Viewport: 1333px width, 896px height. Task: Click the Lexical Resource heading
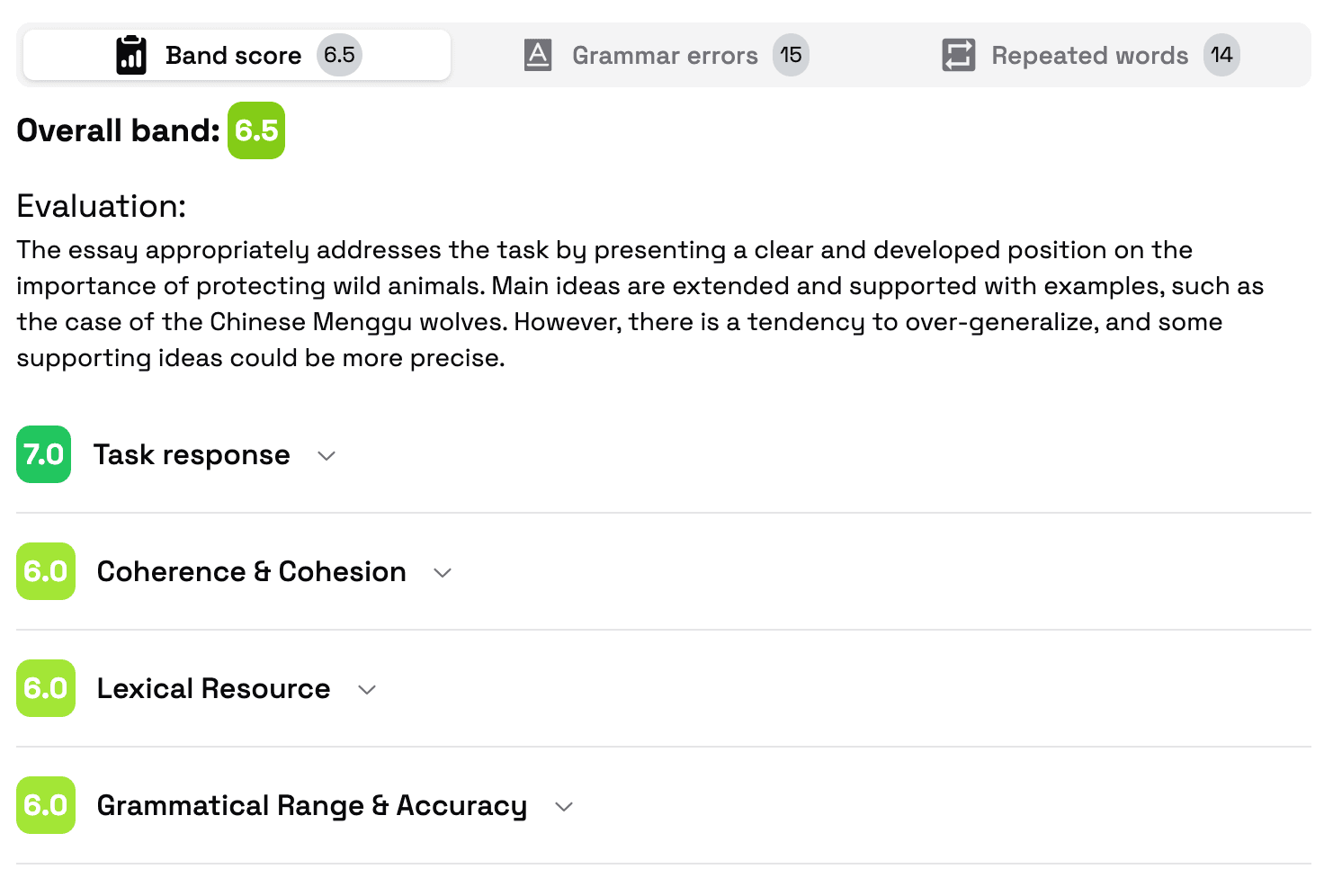213,688
